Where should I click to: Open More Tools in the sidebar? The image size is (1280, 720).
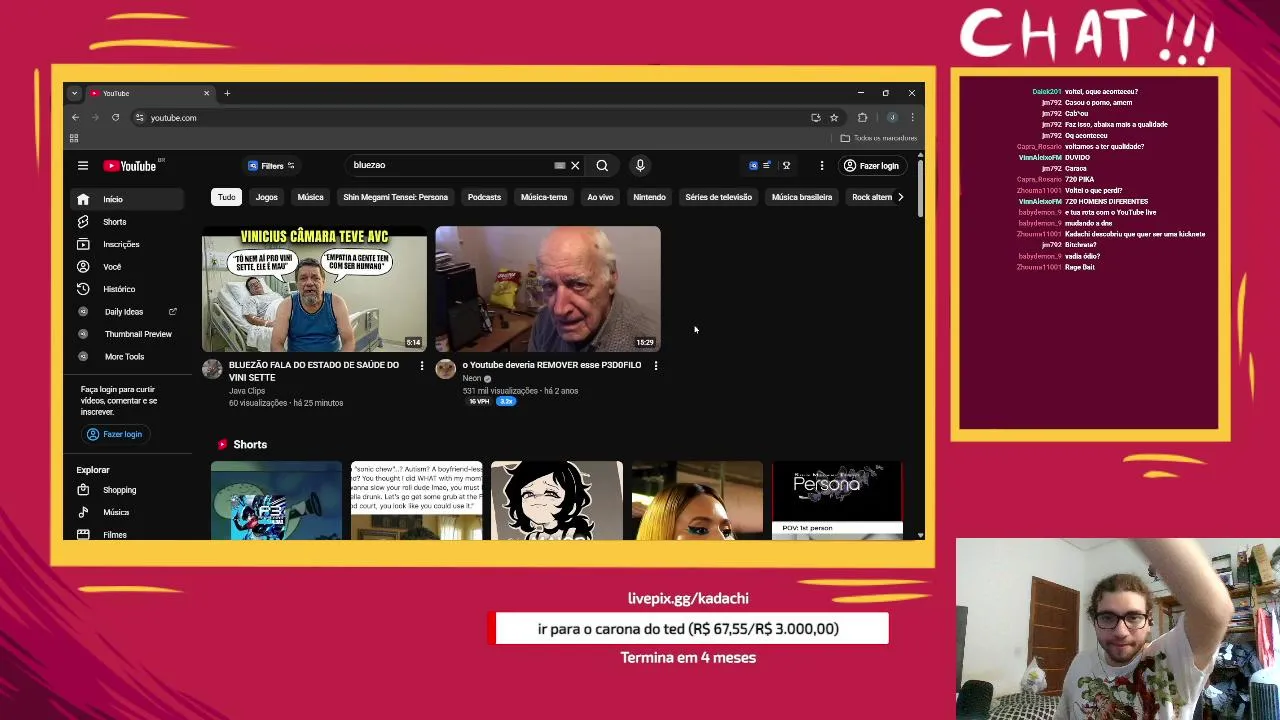pyautogui.click(x=127, y=357)
